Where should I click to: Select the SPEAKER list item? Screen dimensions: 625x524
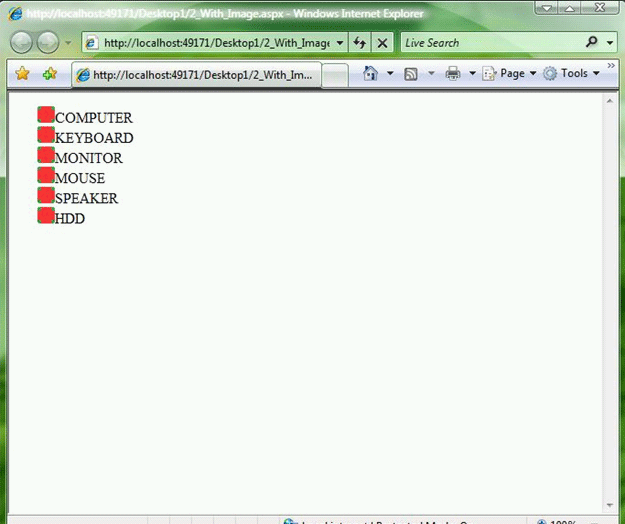click(86, 198)
